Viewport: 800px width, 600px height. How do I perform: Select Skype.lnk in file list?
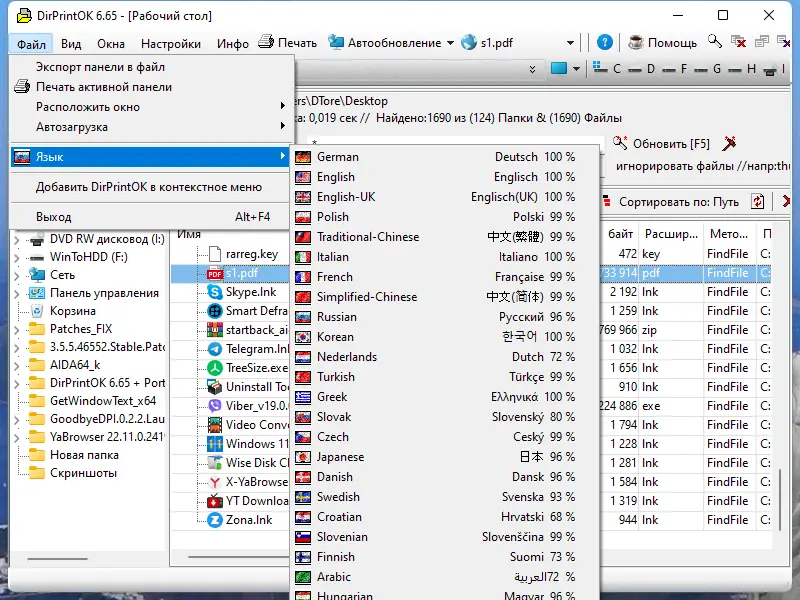pos(251,292)
